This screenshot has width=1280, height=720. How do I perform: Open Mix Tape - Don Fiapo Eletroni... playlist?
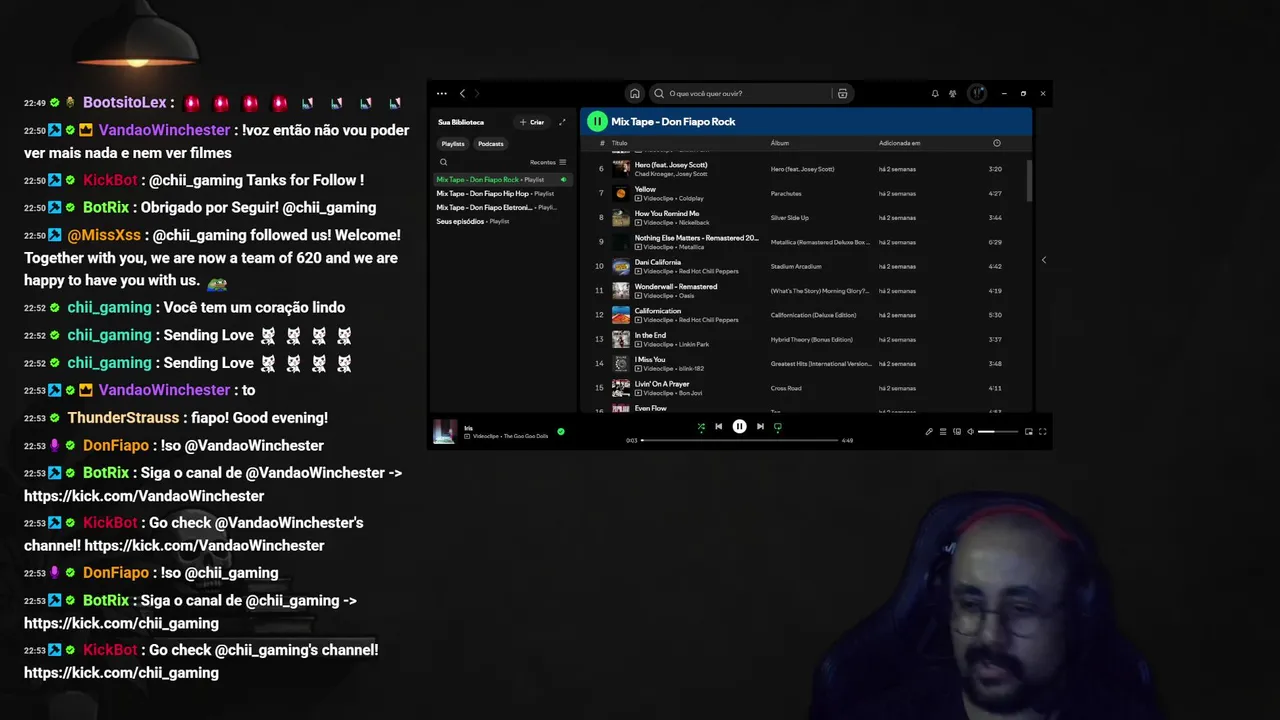click(x=502, y=208)
